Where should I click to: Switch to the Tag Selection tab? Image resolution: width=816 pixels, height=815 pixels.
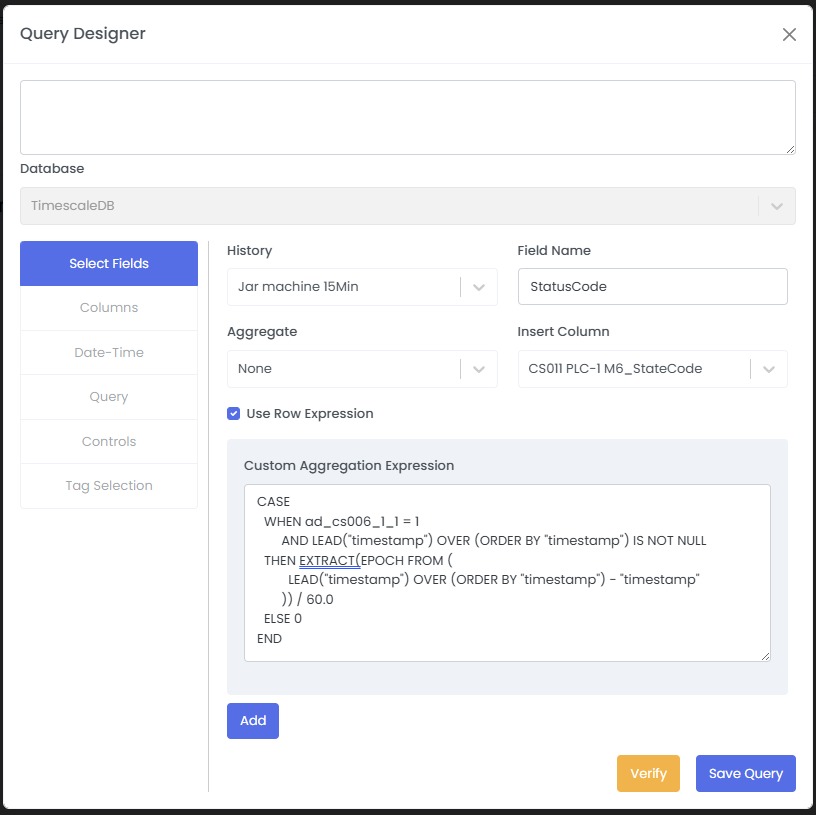(109, 486)
